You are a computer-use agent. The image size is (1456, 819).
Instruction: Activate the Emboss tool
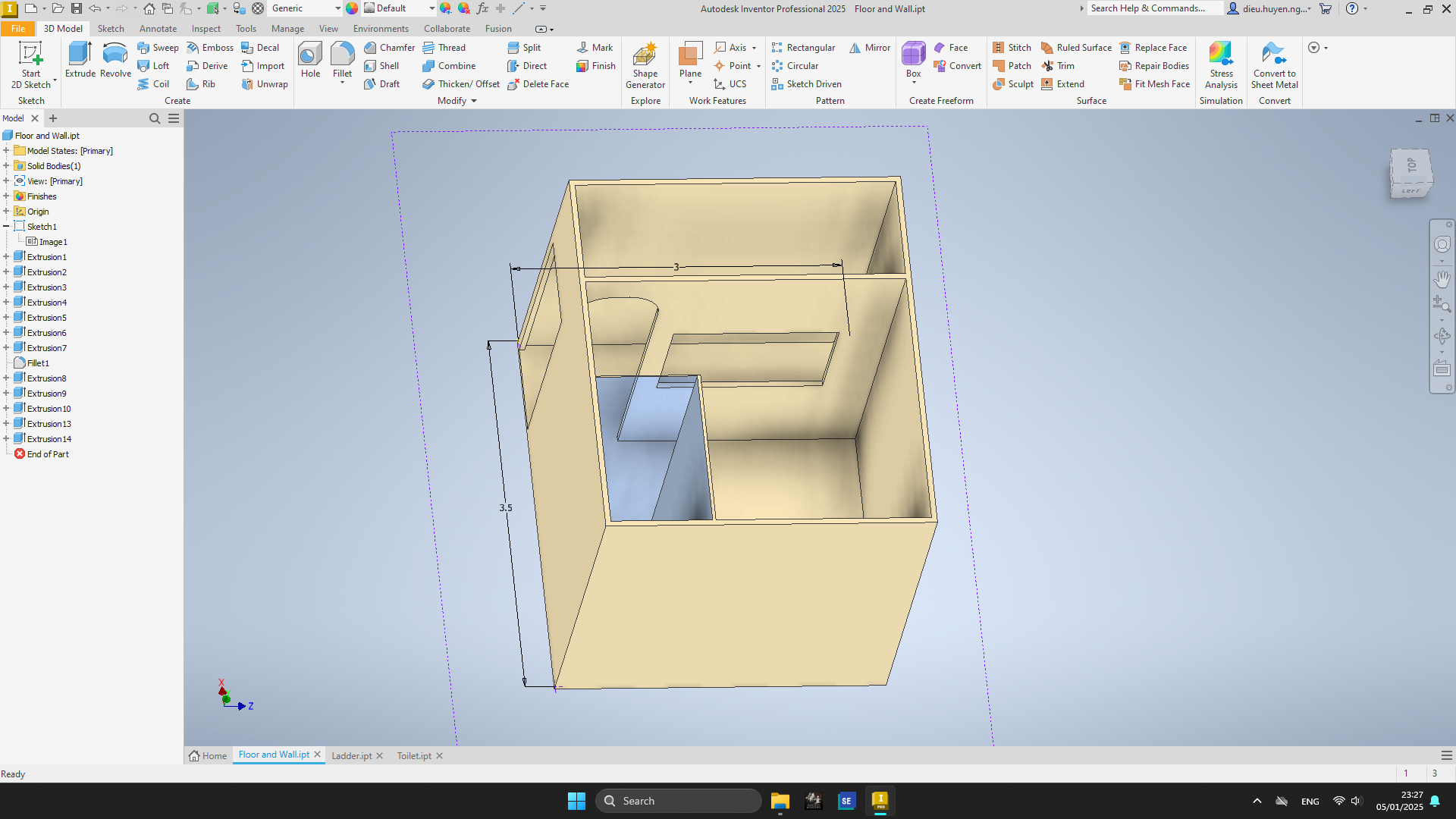pos(210,47)
